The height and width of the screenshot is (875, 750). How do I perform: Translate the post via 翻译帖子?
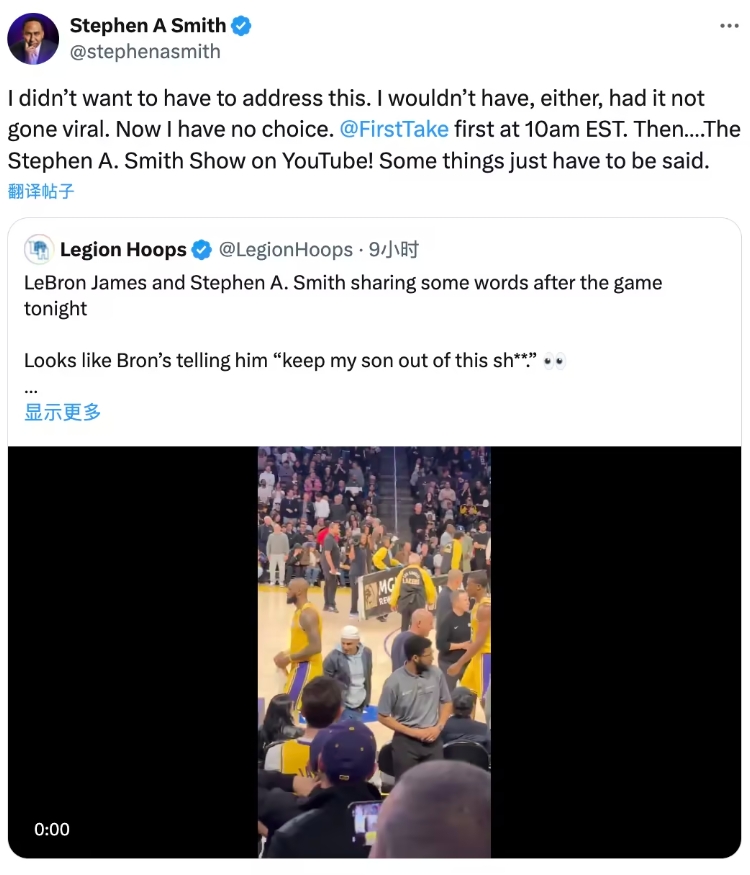click(x=41, y=190)
